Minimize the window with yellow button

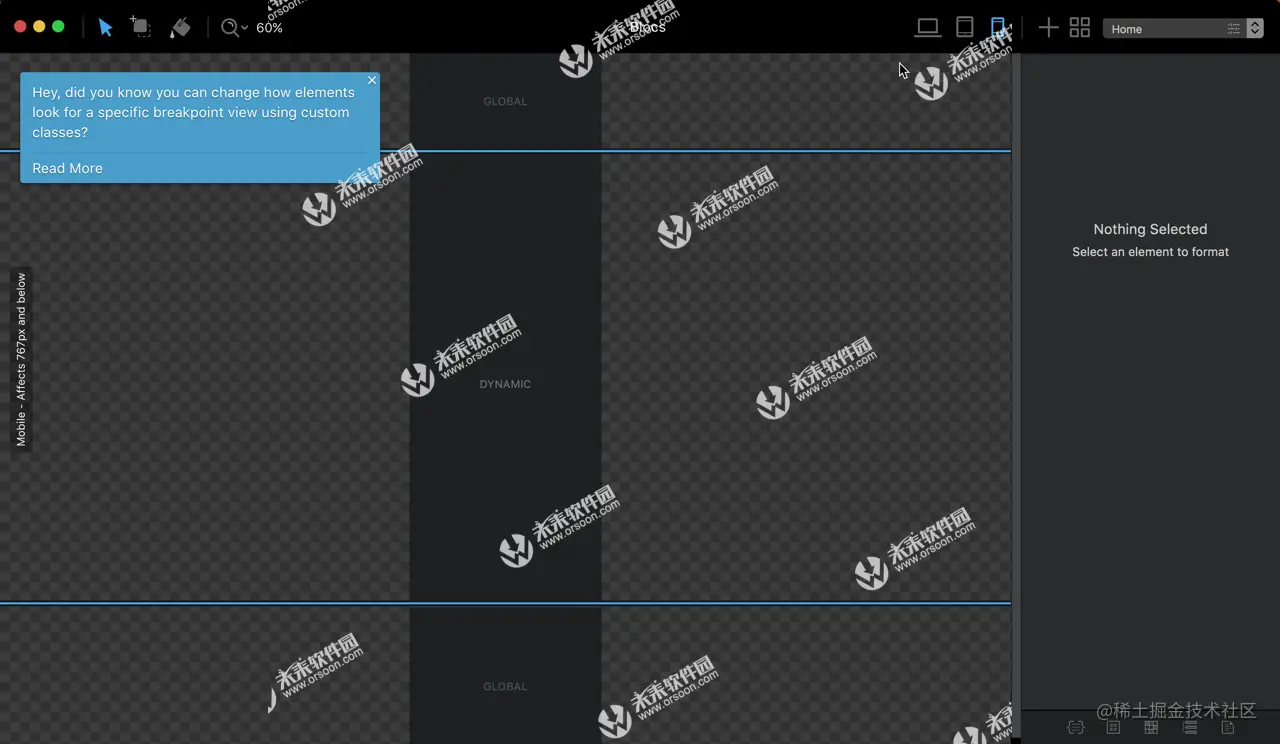pyautogui.click(x=39, y=27)
